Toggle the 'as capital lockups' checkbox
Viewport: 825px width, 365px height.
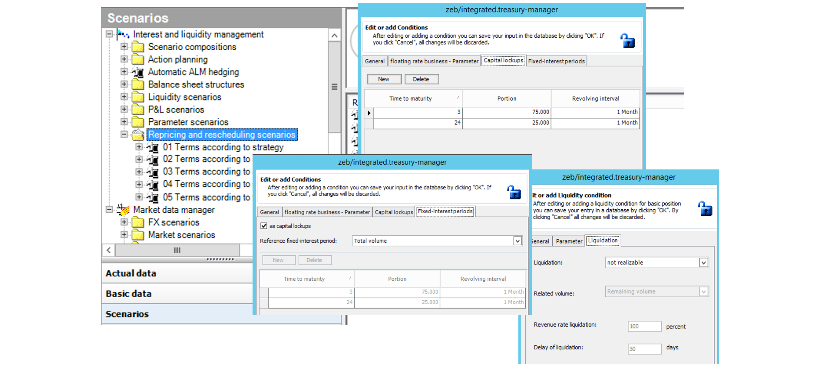click(264, 226)
